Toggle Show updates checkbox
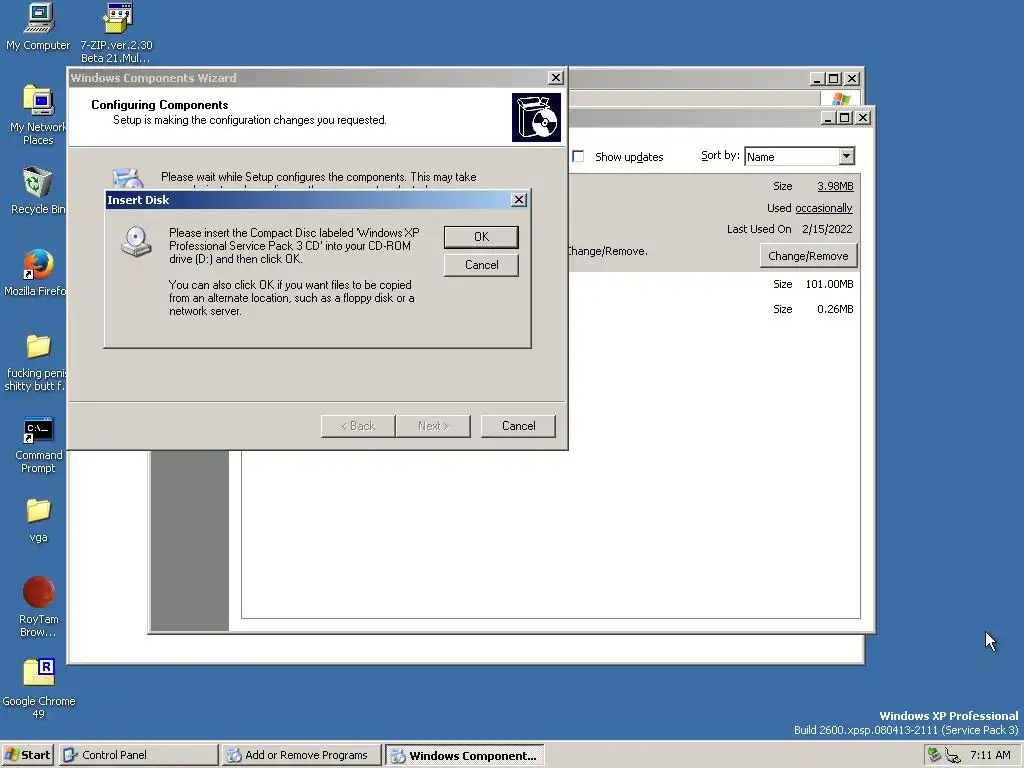The image size is (1024, 768). [578, 157]
